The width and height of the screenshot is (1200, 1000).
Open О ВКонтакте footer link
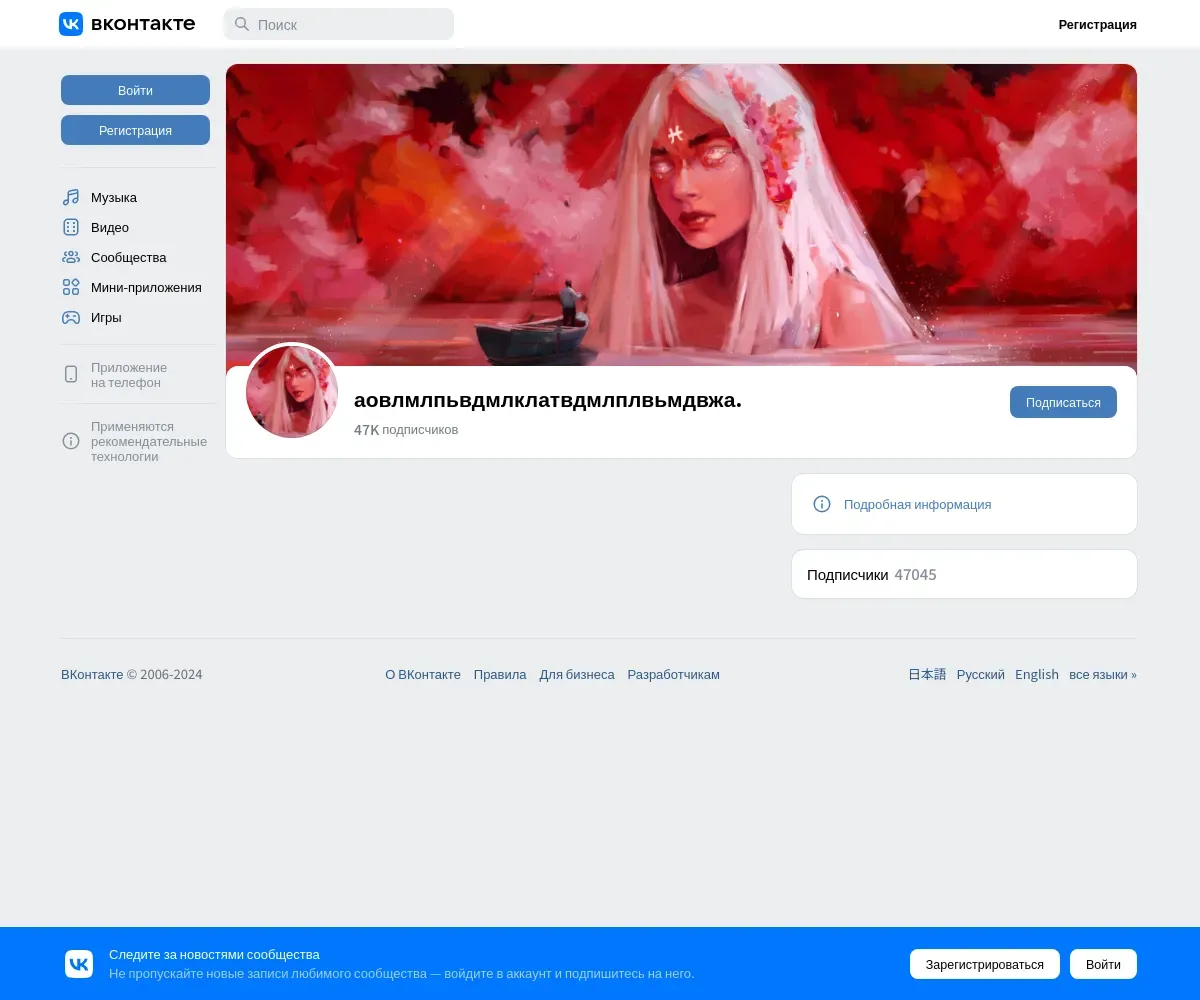coord(423,675)
